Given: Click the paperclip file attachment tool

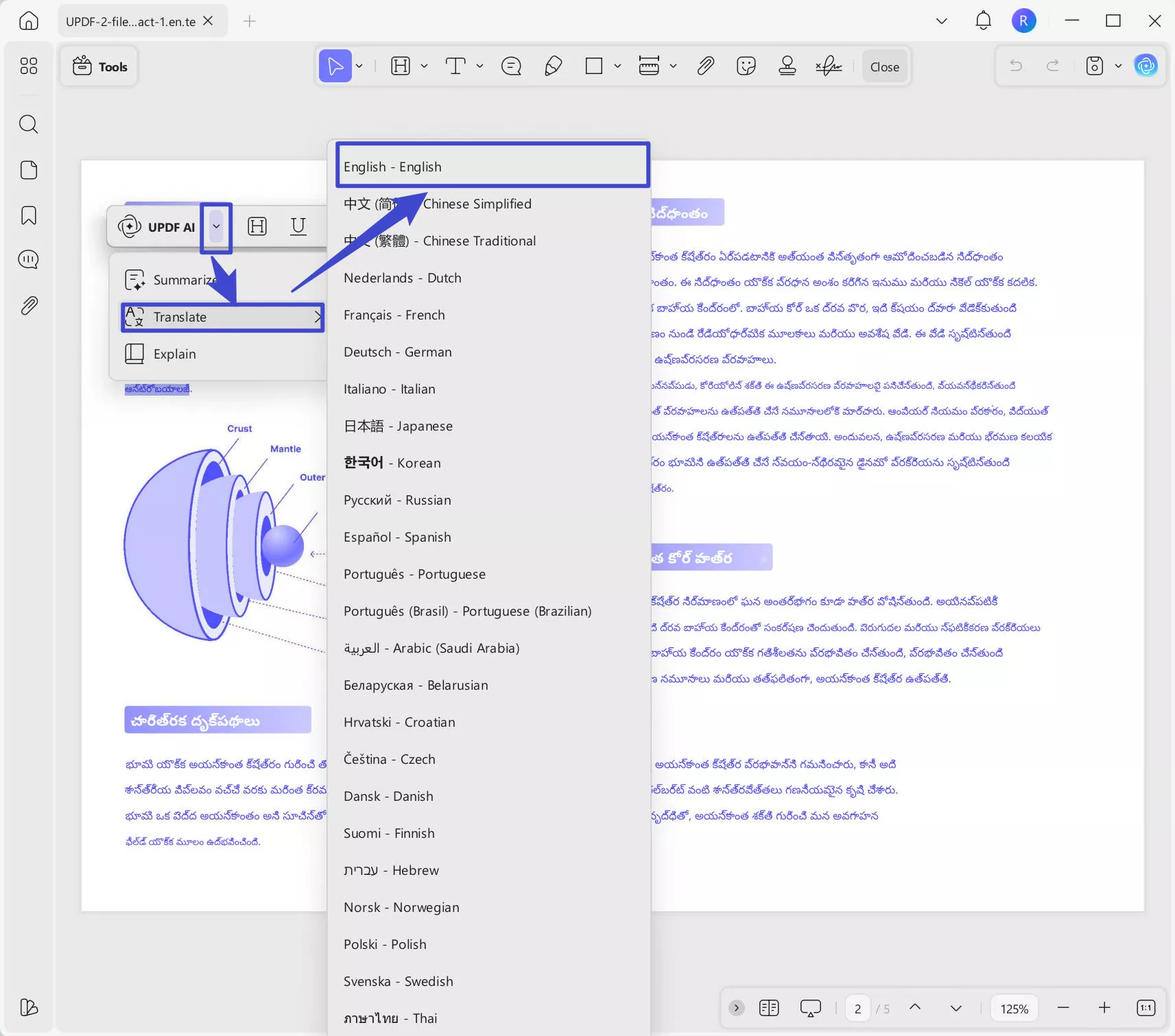Looking at the screenshot, I should point(704,66).
